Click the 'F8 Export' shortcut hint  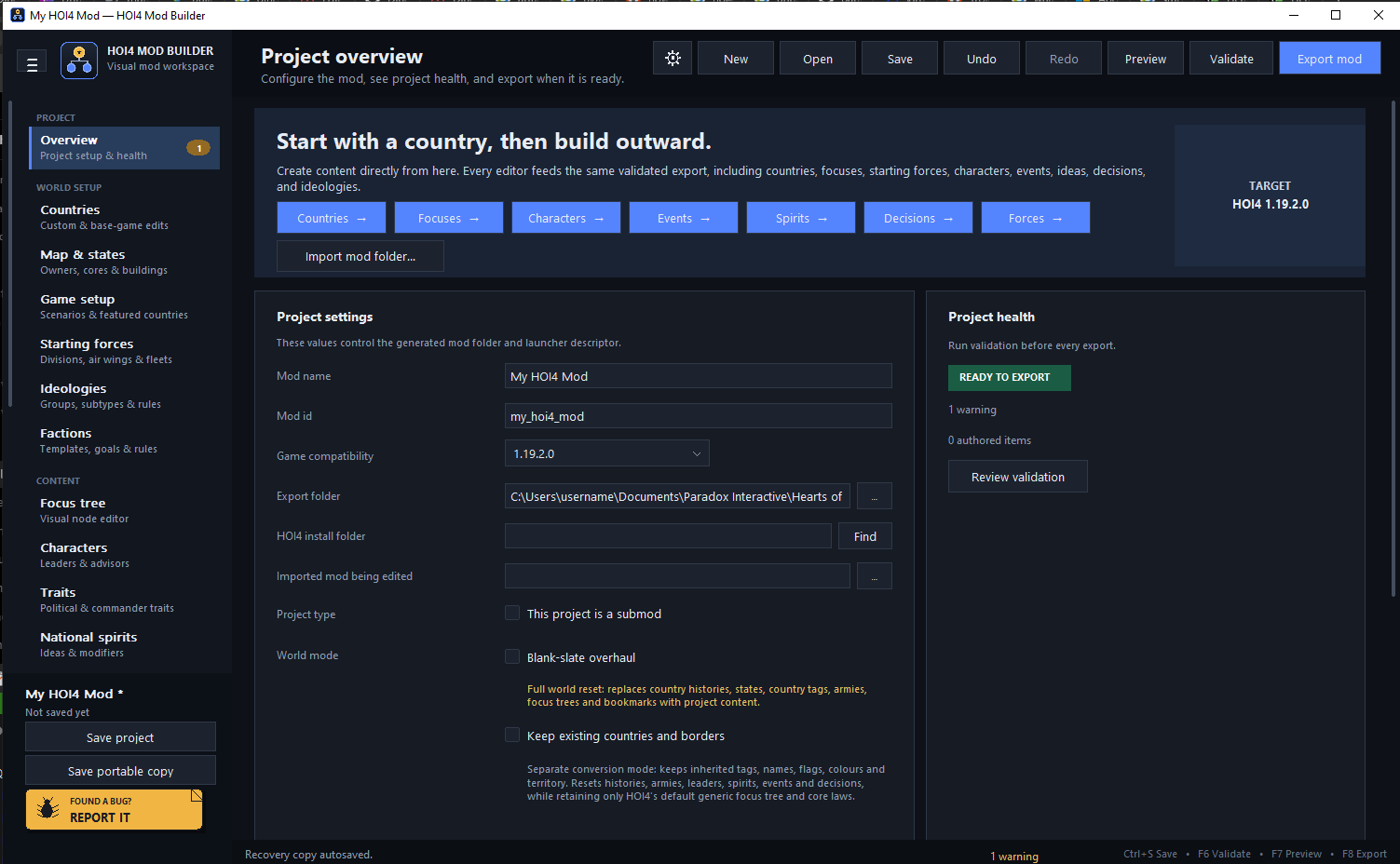[x=1364, y=854]
